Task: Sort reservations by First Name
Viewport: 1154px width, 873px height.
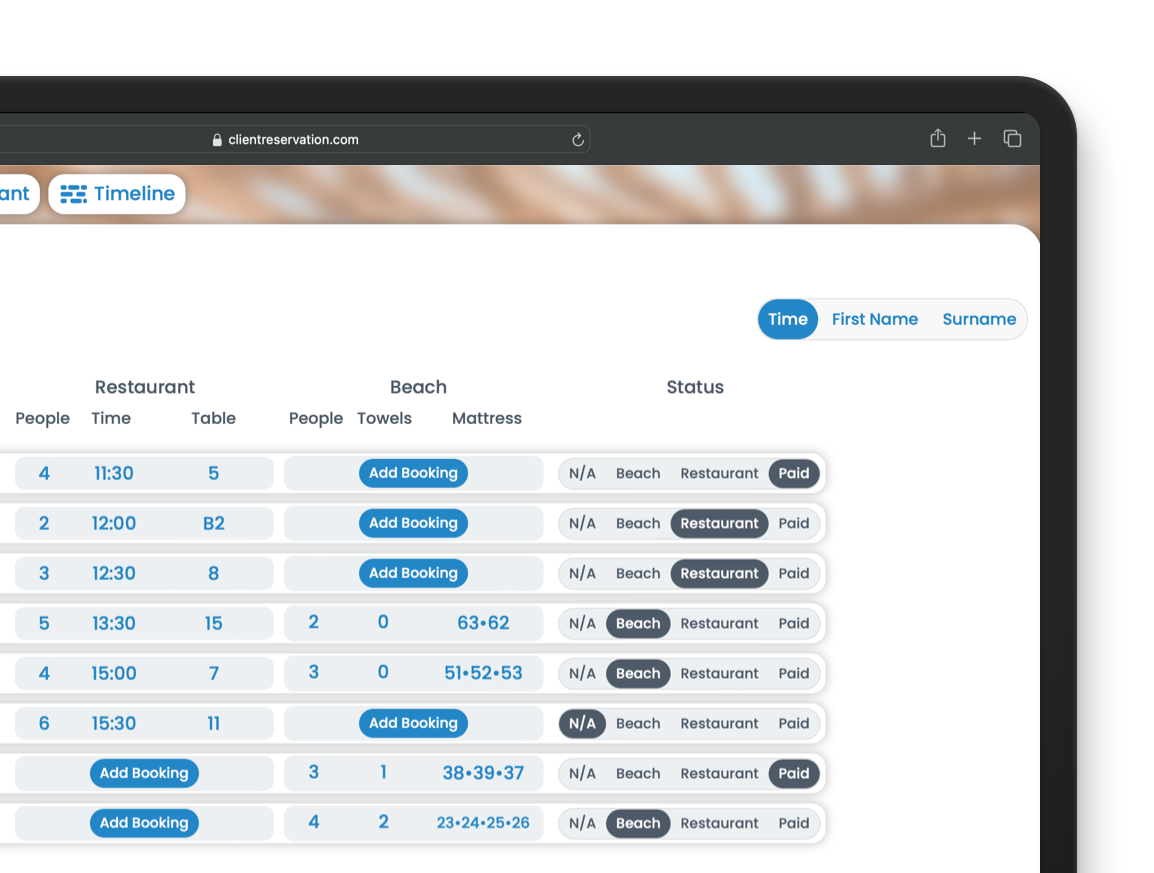Action: [x=874, y=319]
